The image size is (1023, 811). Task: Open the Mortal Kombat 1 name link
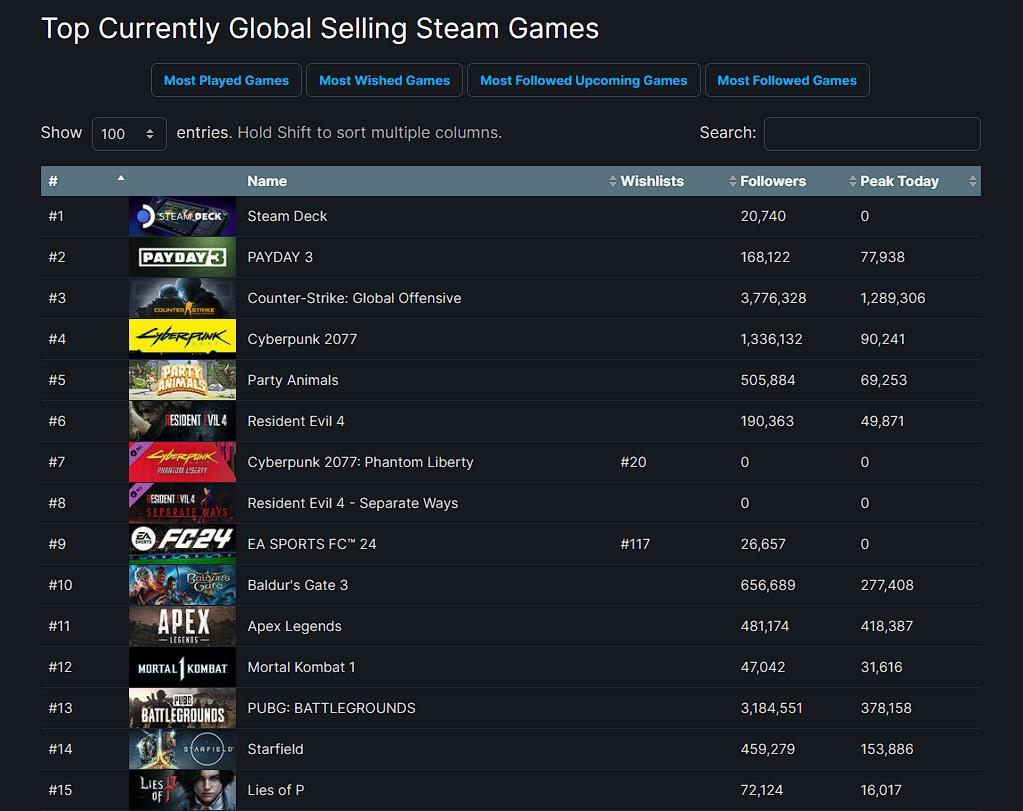click(x=301, y=667)
